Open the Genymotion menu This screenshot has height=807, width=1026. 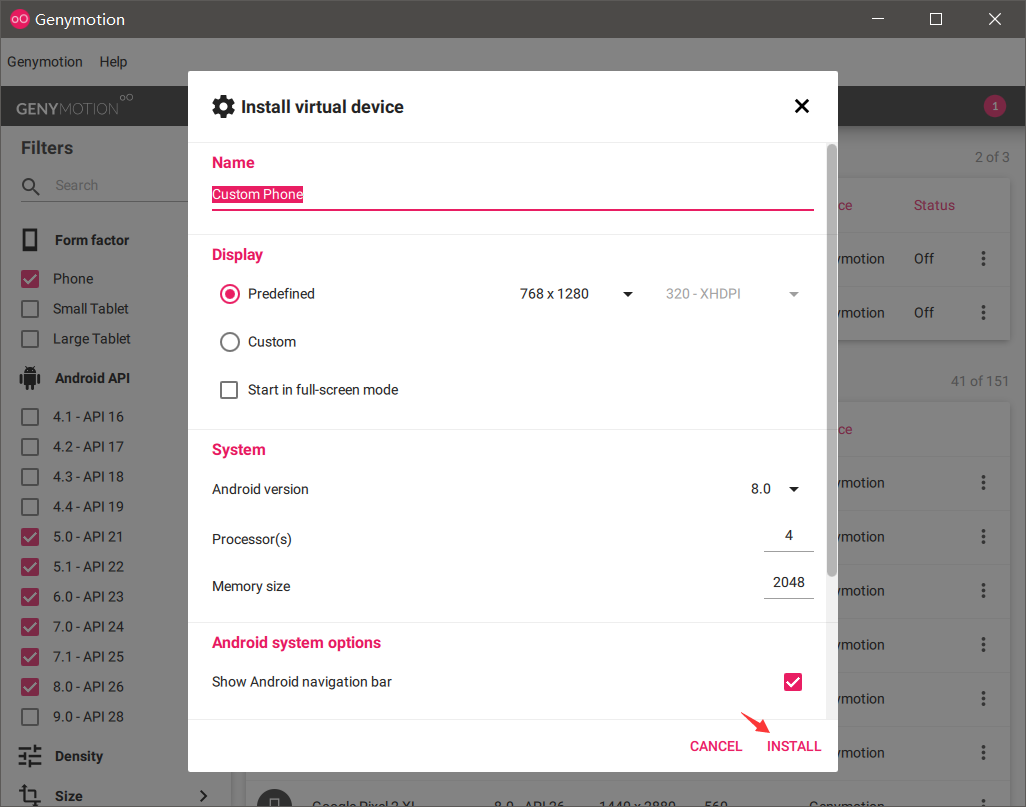(44, 62)
